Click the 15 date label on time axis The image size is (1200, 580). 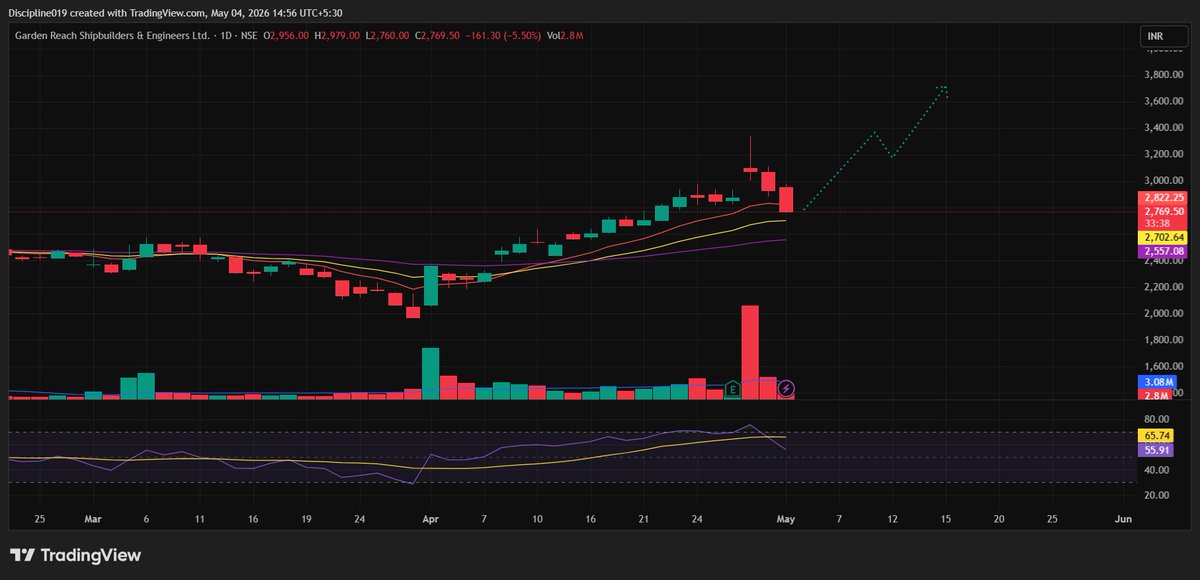[x=945, y=520]
